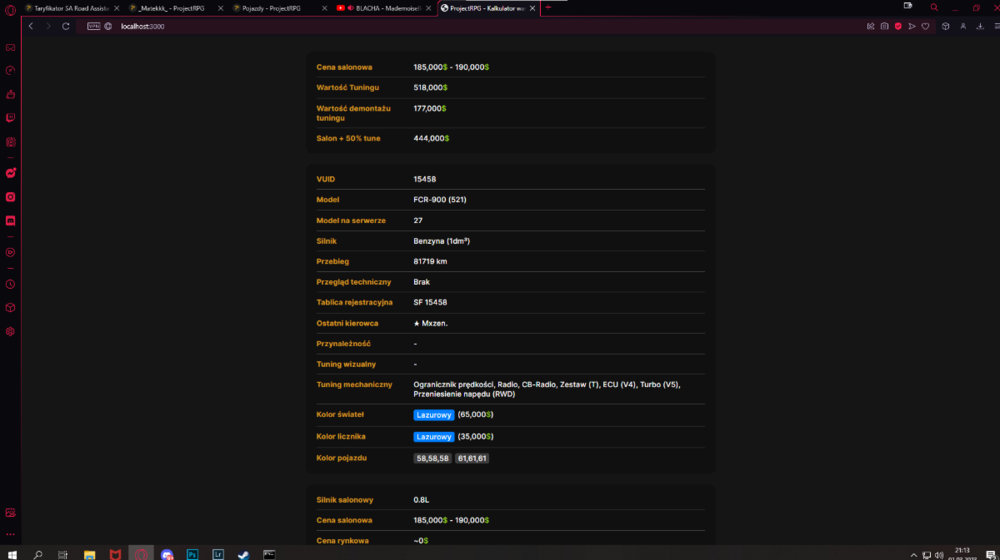Click the Silnik salonowy value 0.8L

pos(421,500)
